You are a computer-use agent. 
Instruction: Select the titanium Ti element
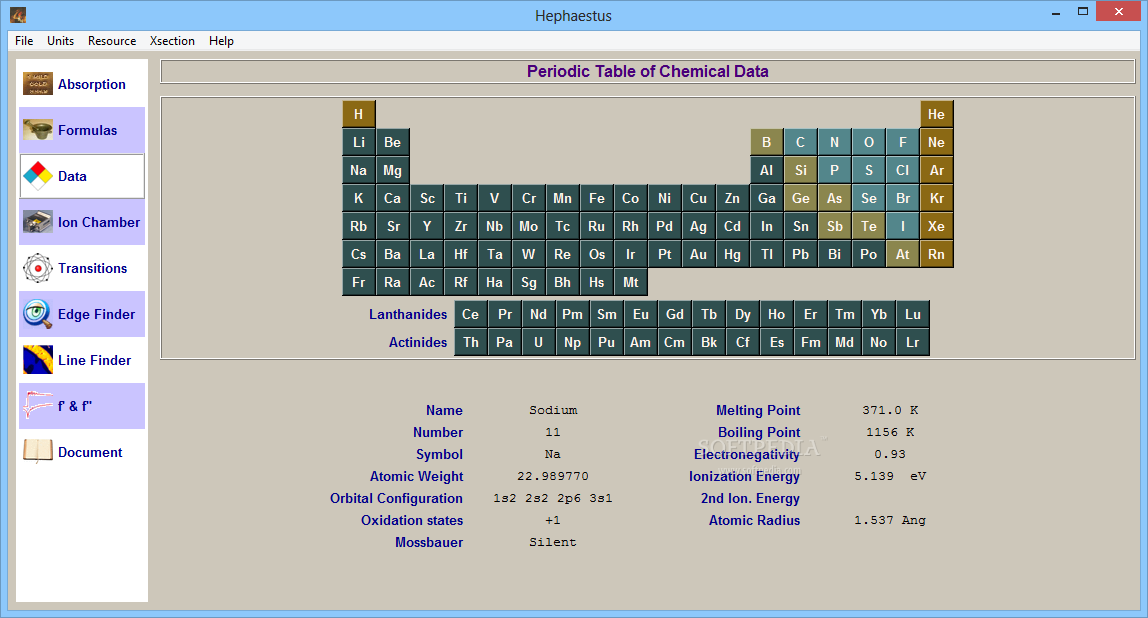pyautogui.click(x=461, y=198)
